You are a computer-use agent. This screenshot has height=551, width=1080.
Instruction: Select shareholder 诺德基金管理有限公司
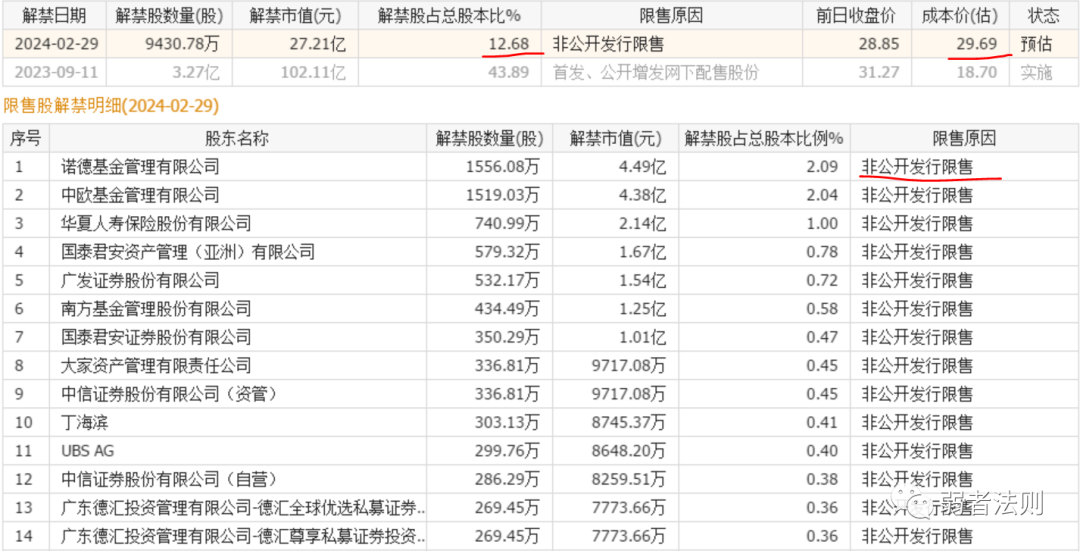tap(141, 166)
